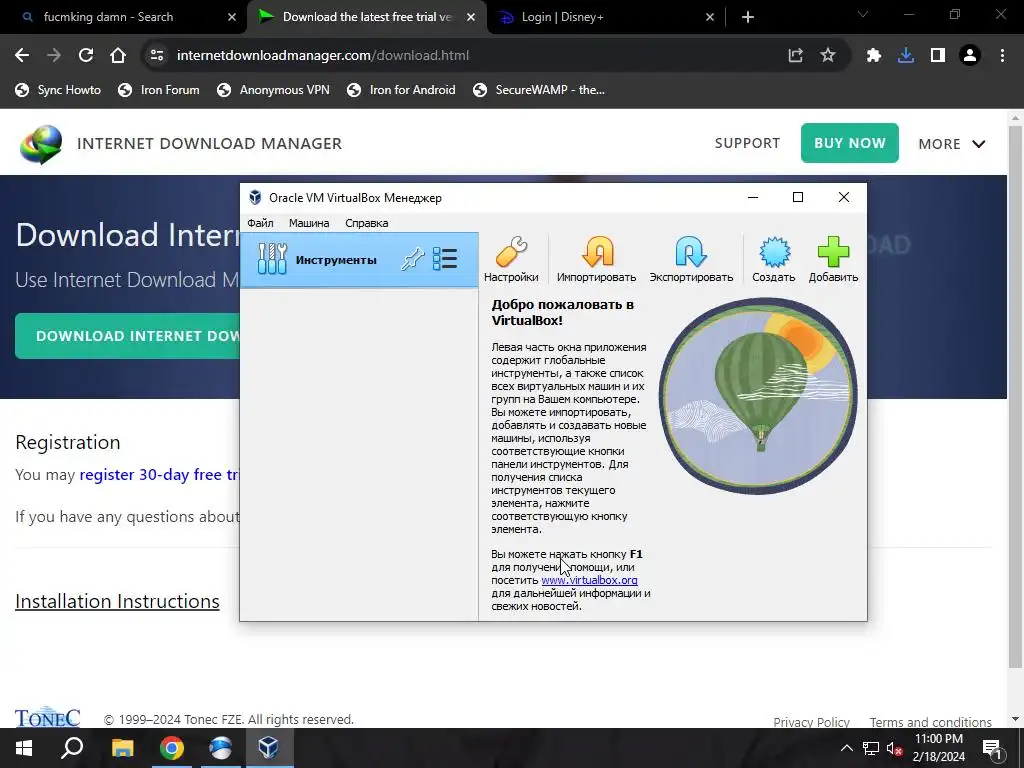1024x768 pixels.
Task: Open the Iron for Android bookmark
Action: (401, 90)
